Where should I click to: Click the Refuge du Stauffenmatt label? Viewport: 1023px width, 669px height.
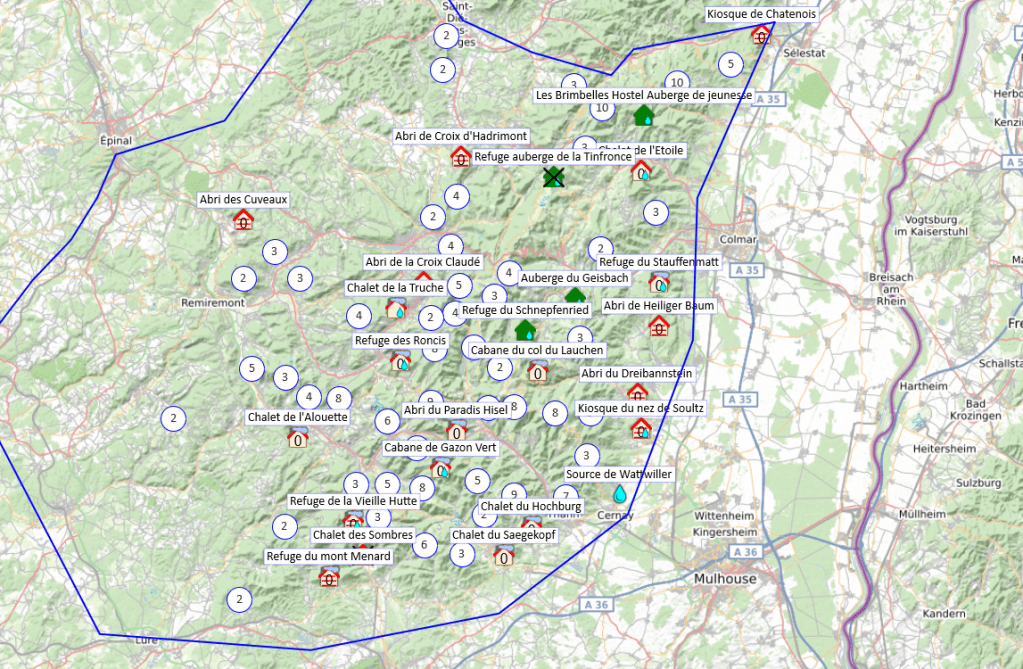(x=659, y=262)
